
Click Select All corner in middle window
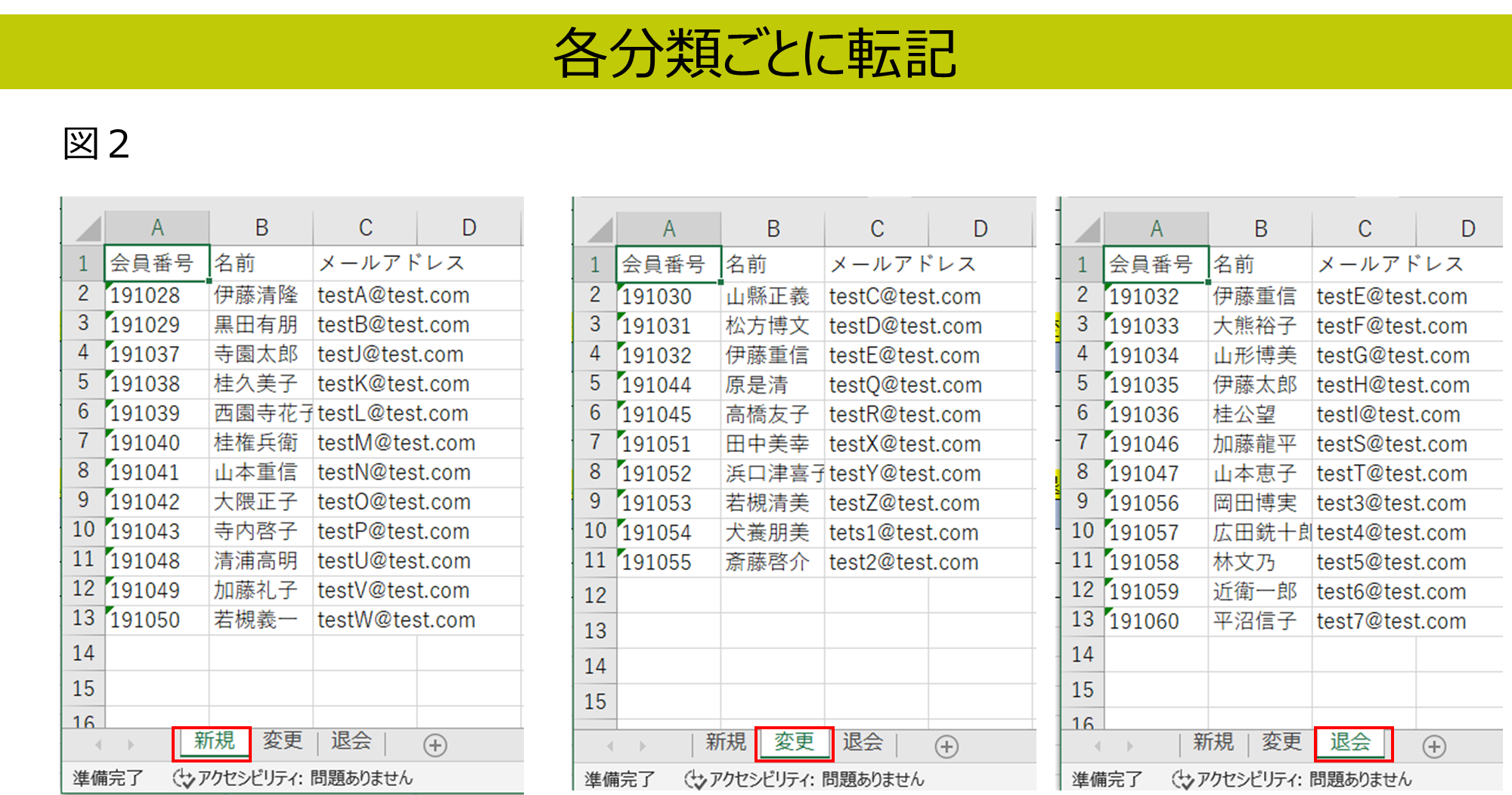pyautogui.click(x=600, y=230)
